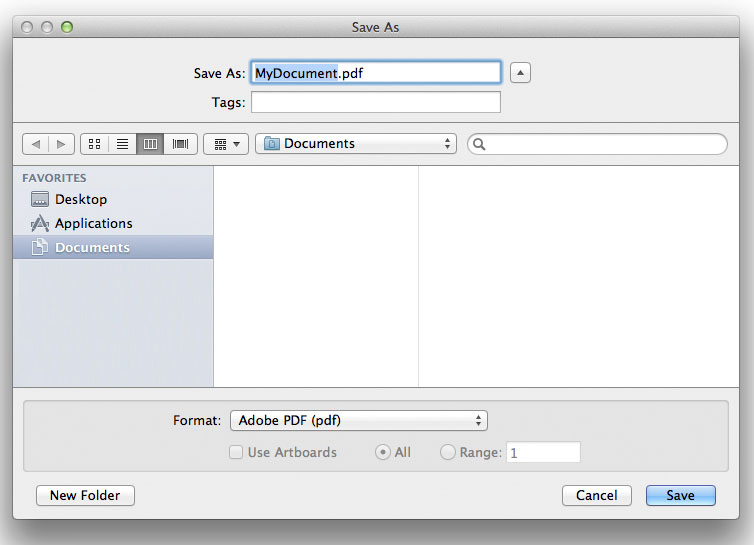Click the Range value field

[543, 452]
